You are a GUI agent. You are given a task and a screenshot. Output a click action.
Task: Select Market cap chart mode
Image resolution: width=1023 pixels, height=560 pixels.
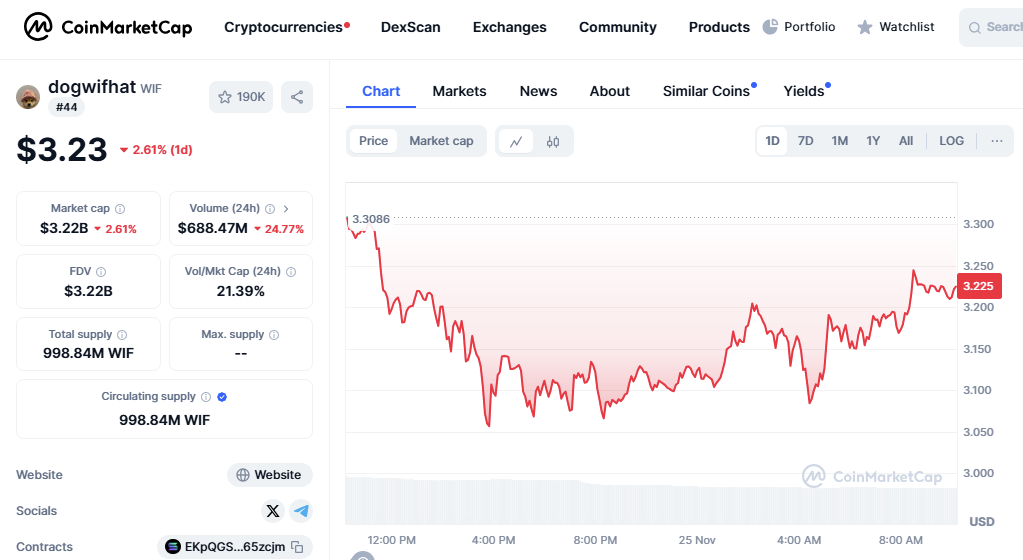point(441,141)
